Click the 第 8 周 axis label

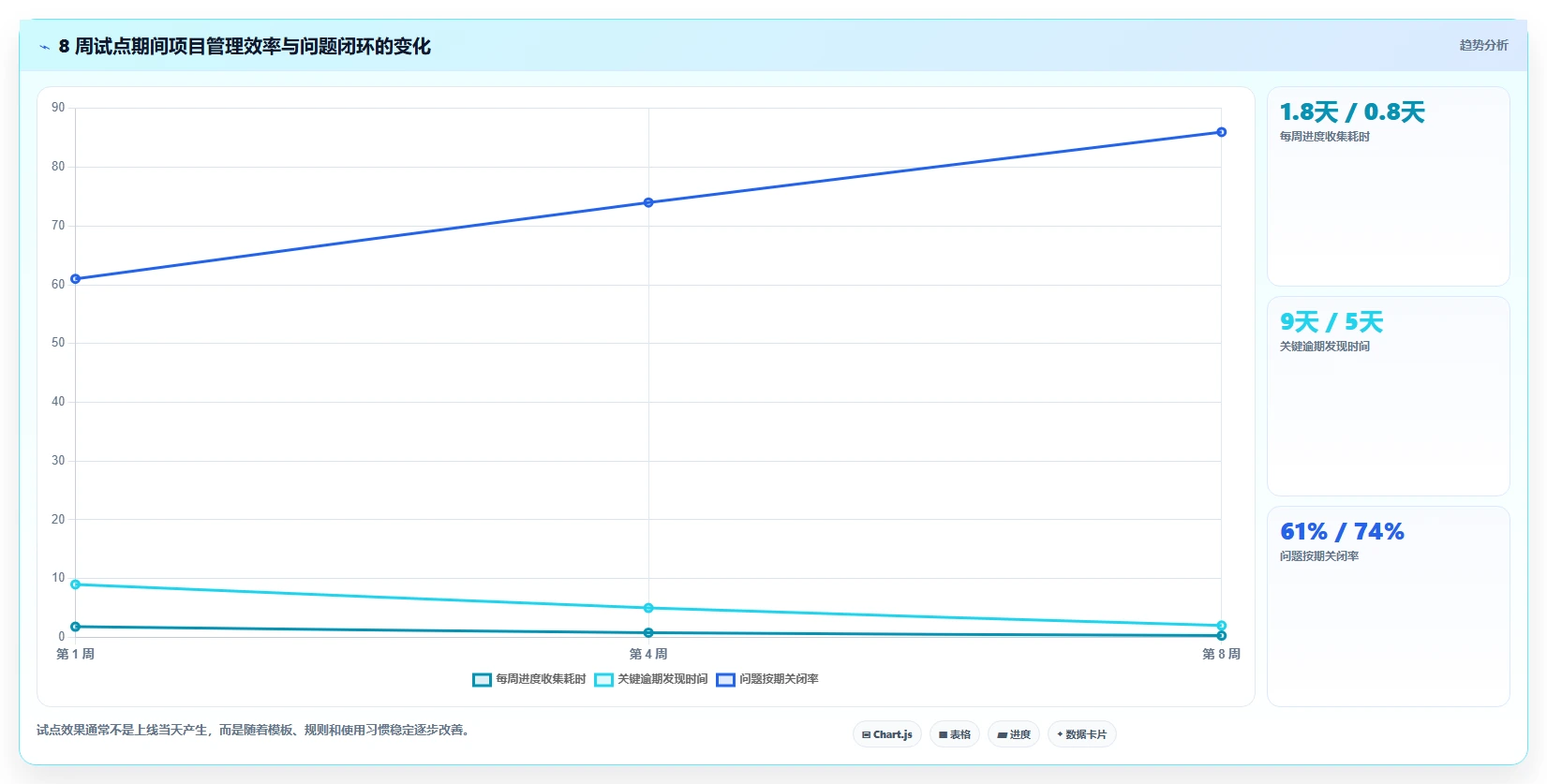pos(1221,654)
